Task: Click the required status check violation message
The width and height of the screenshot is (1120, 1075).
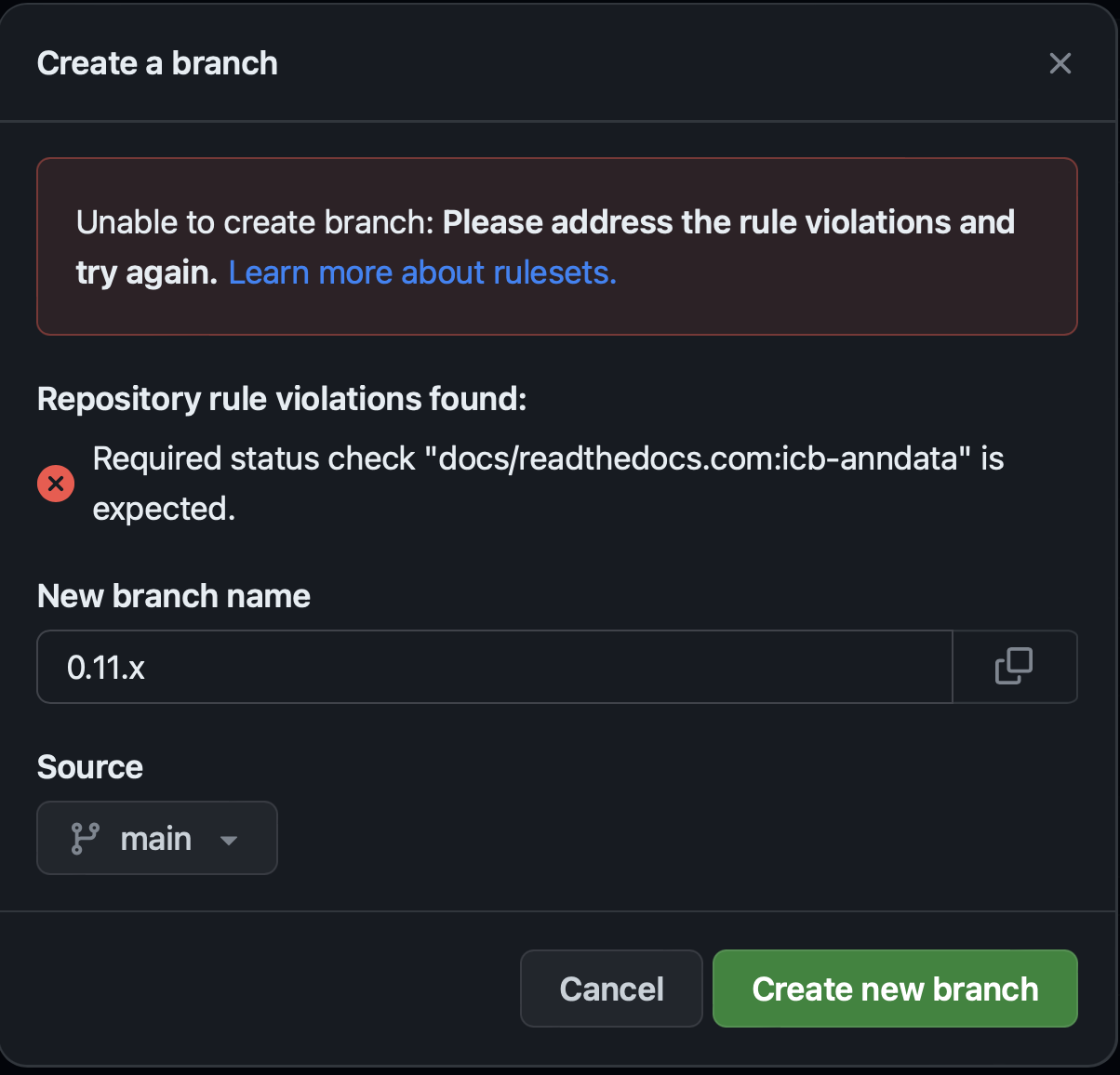Action: click(547, 483)
